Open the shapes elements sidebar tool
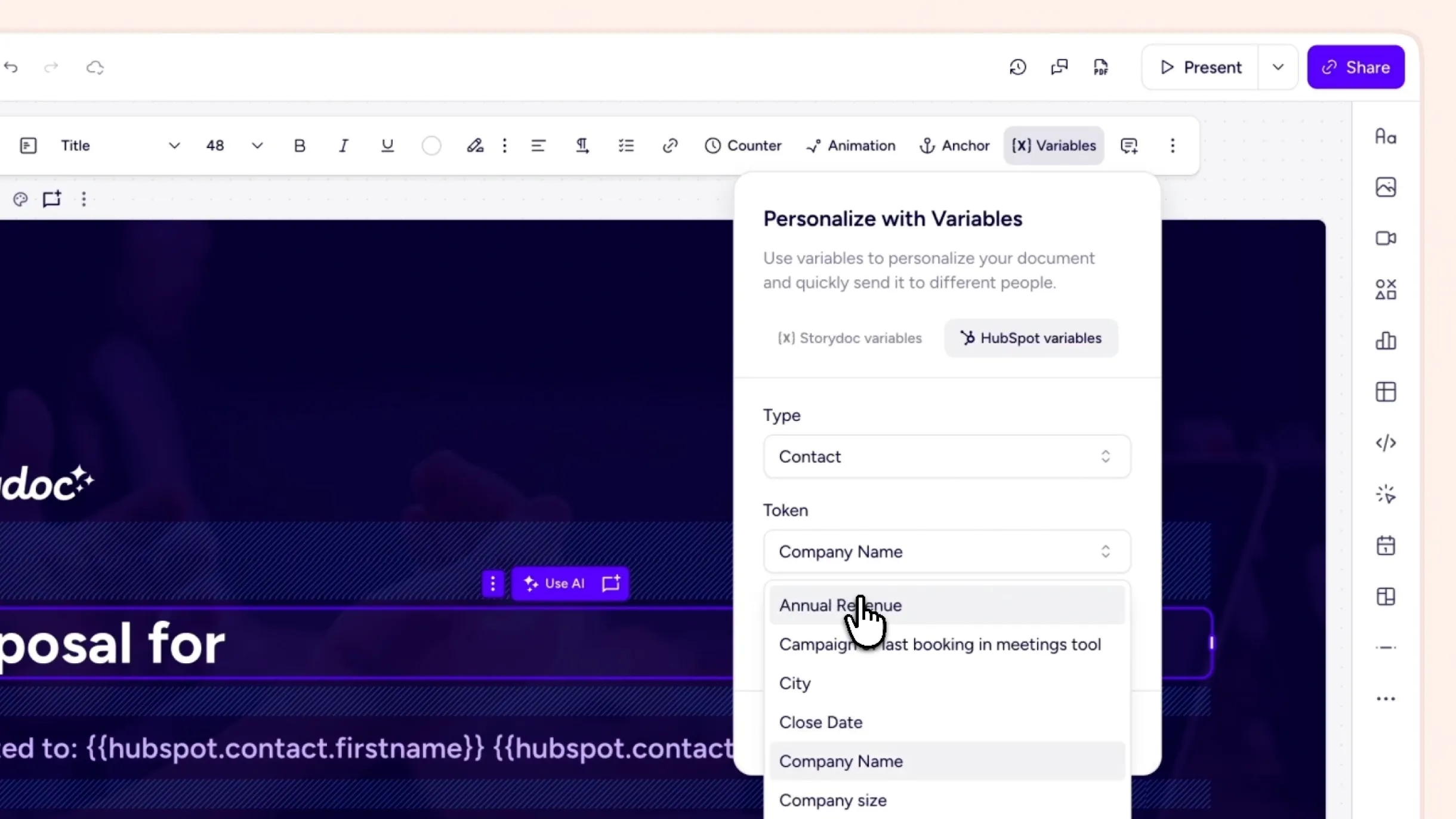The height and width of the screenshot is (819, 1456). (1386, 290)
